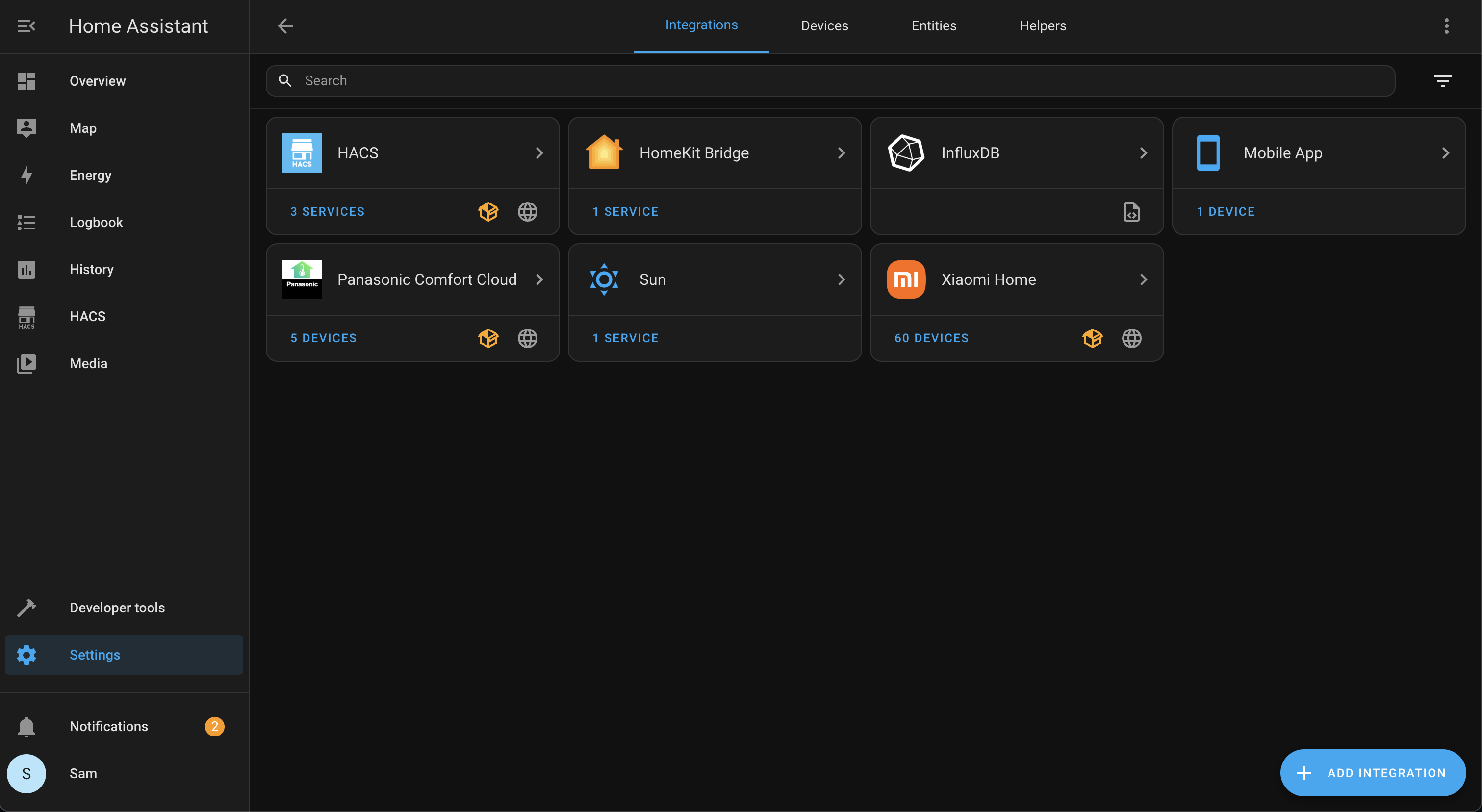Open the Developer tools hammer icon
Viewport: 1482px width, 812px height.
(x=26, y=608)
